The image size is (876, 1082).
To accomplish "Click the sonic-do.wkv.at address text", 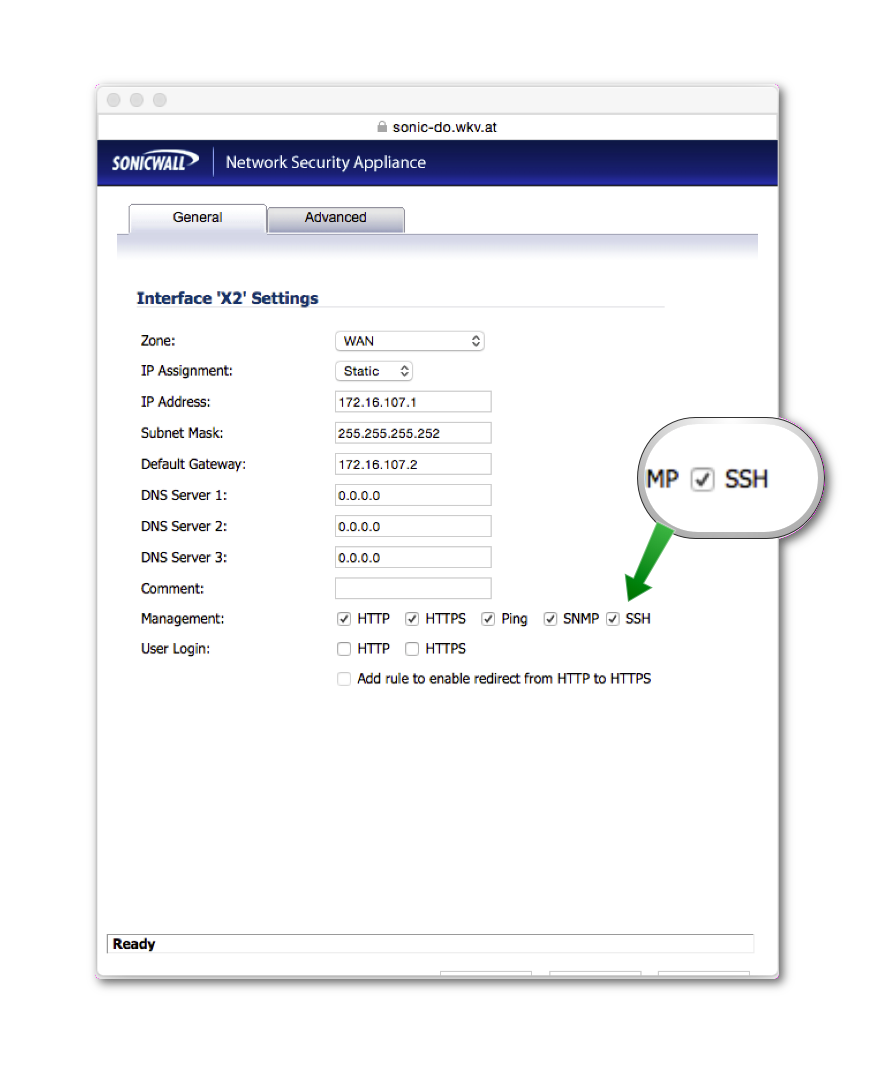I will (x=445, y=127).
